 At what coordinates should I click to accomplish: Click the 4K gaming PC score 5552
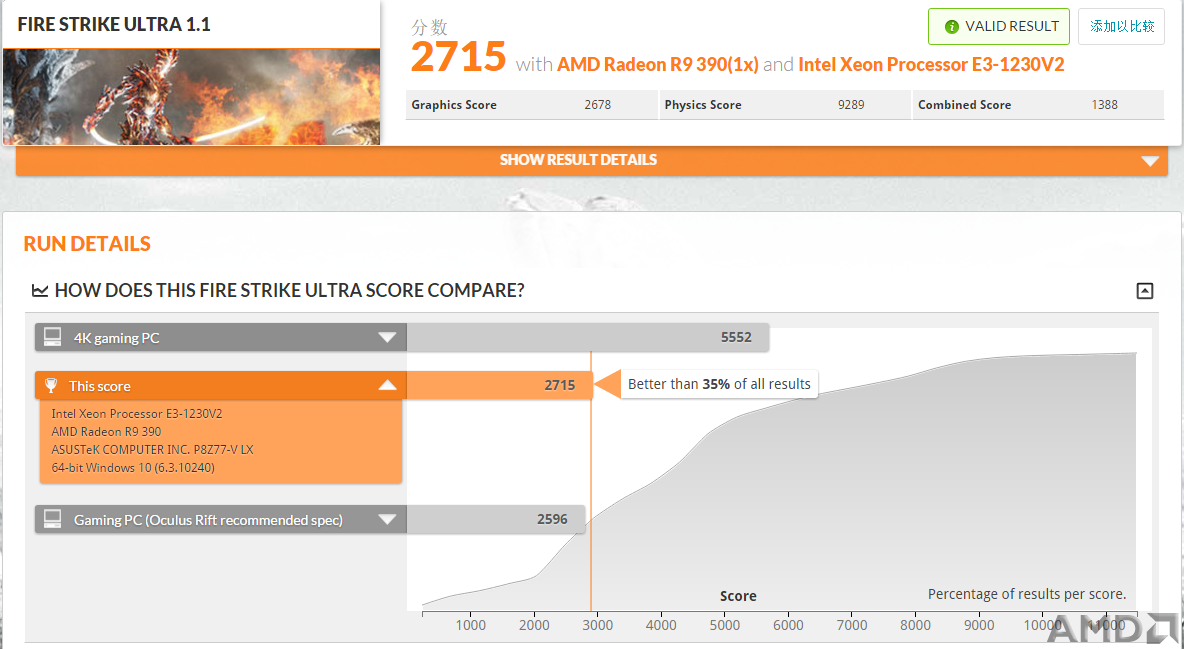736,338
